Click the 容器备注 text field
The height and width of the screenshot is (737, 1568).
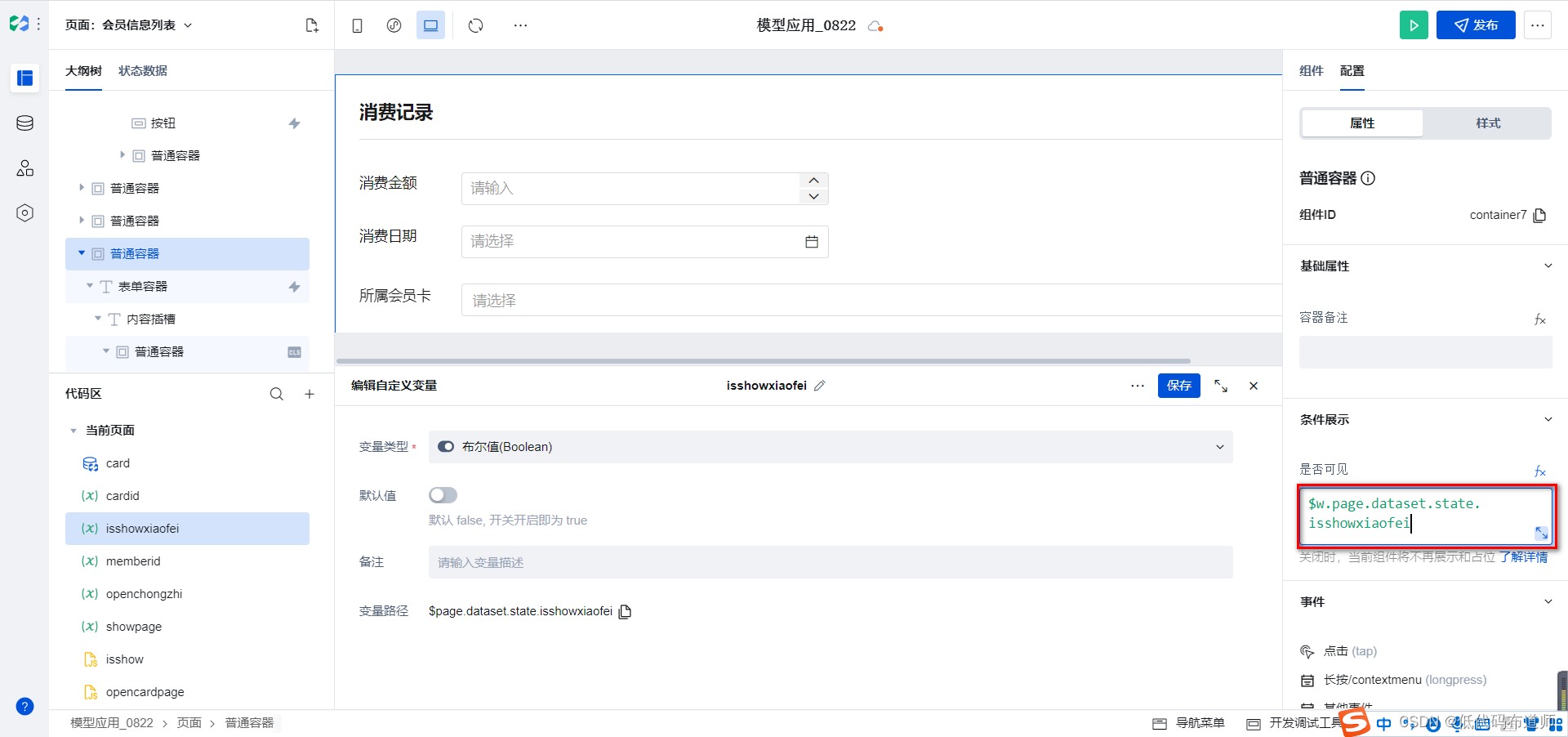click(x=1426, y=352)
